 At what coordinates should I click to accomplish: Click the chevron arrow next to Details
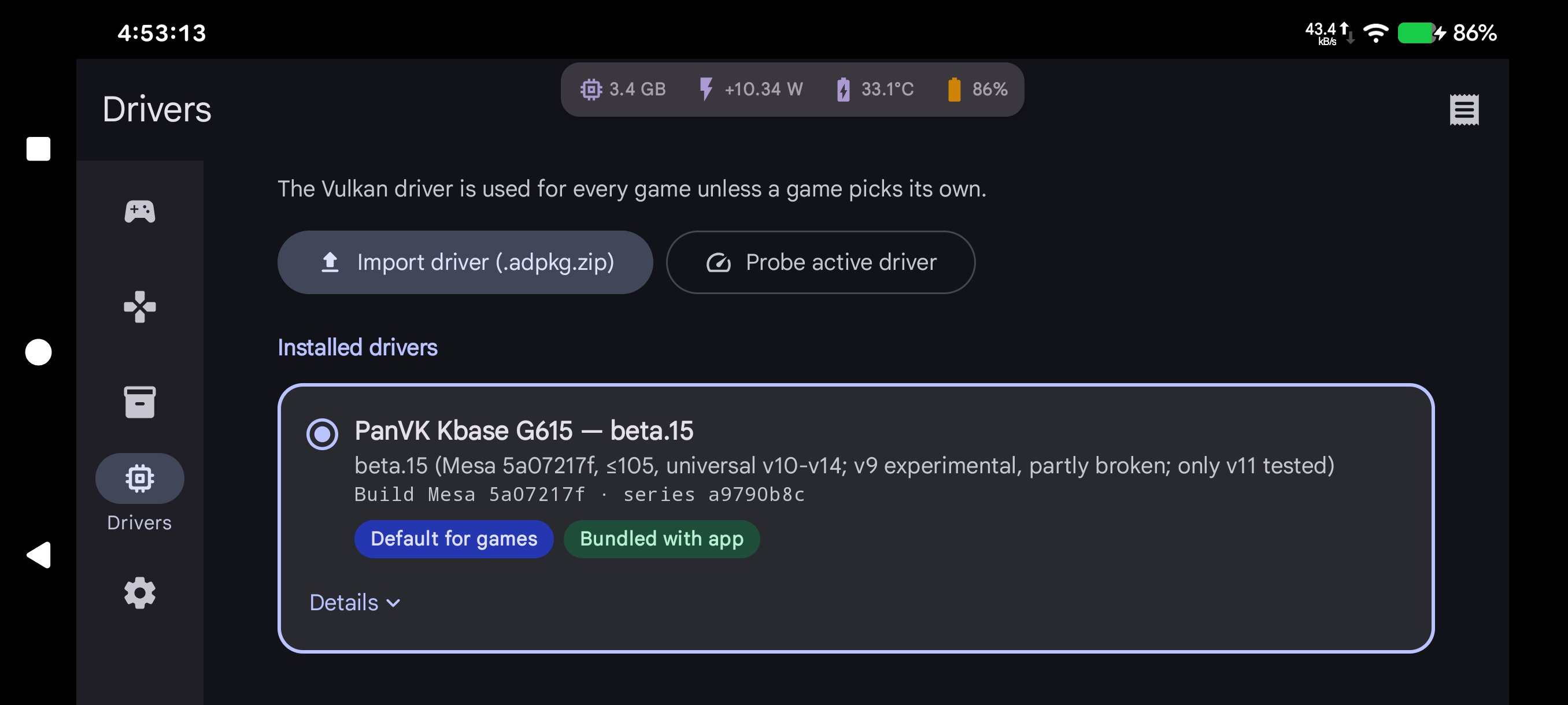click(x=393, y=603)
